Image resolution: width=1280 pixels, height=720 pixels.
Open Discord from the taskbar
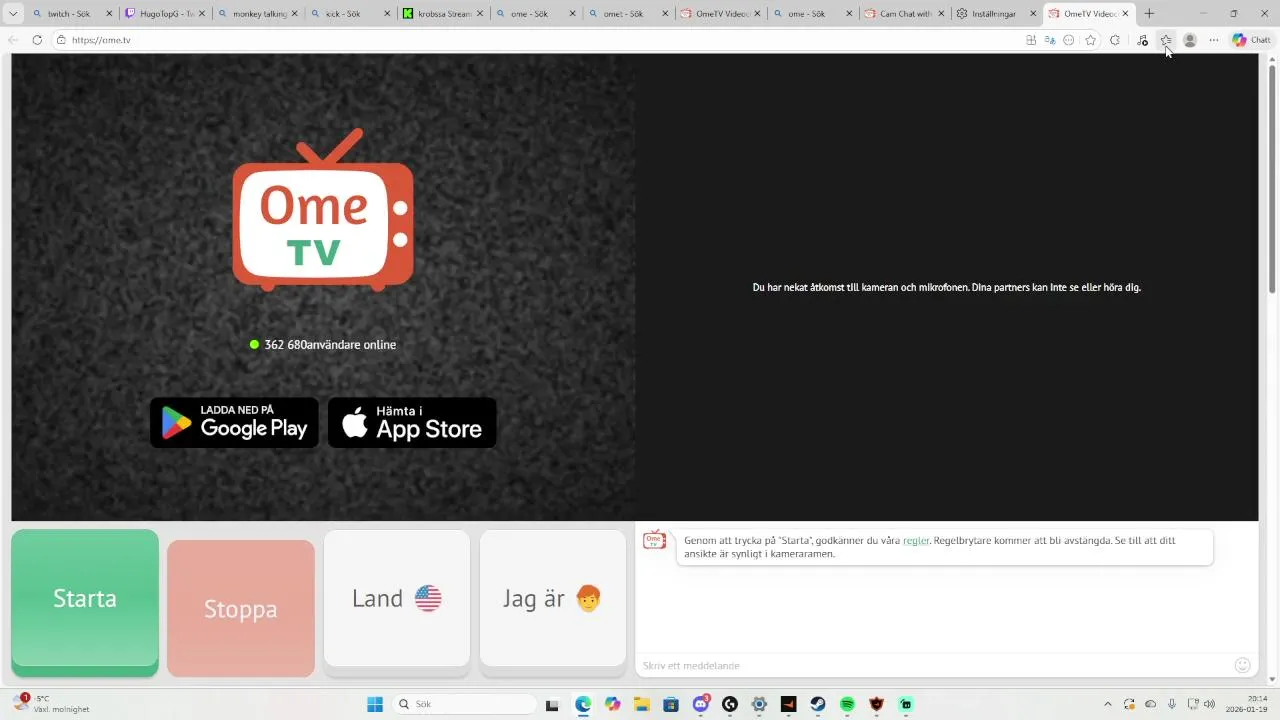(x=700, y=705)
